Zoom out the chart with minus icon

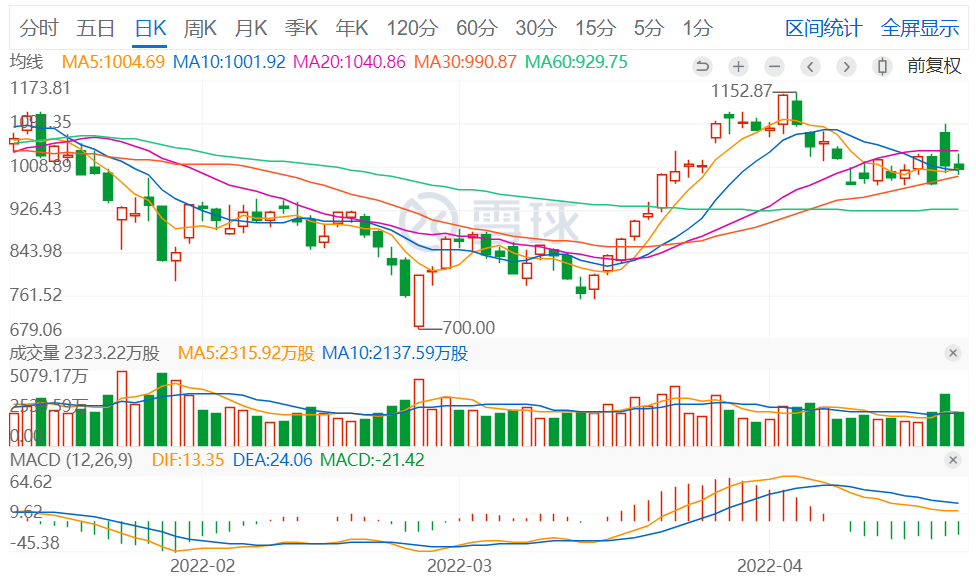coord(774,67)
